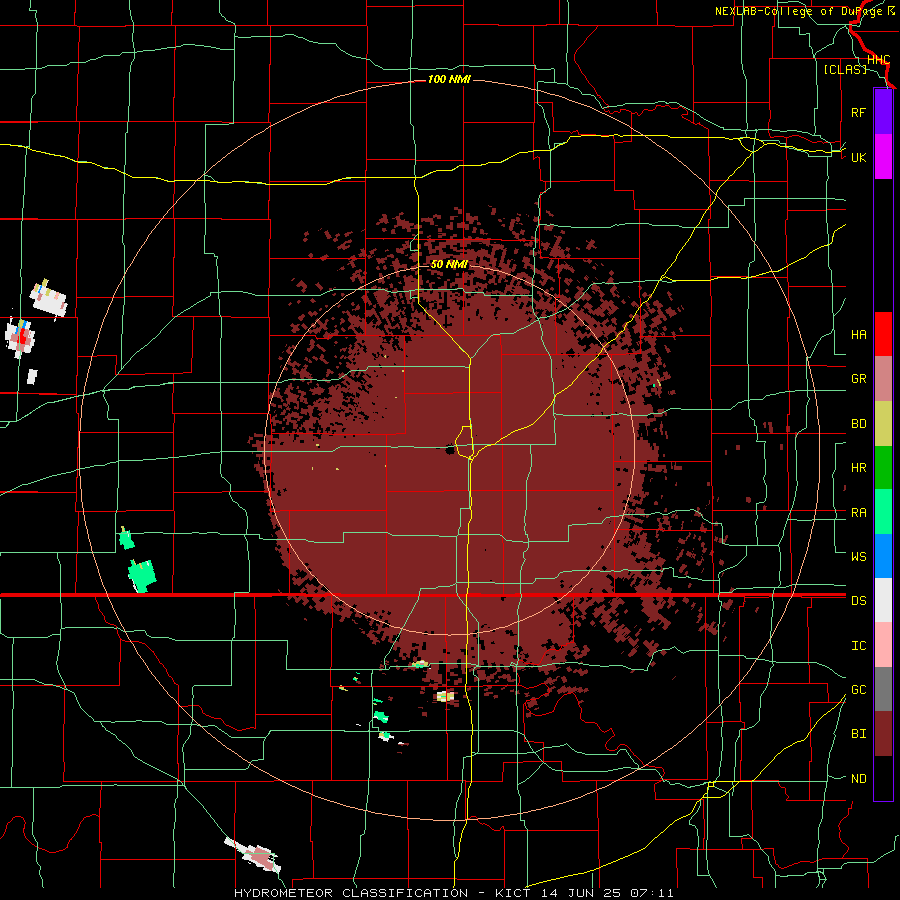
Task: Click the GR legend label
Action: (x=858, y=379)
